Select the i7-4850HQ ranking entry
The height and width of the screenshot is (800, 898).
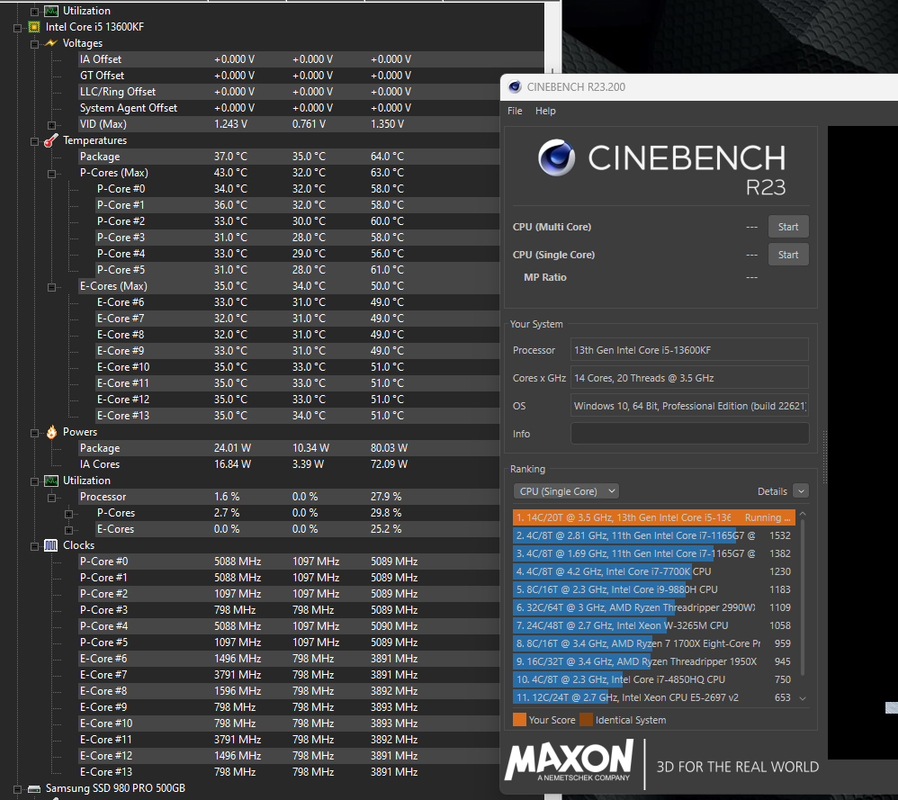(653, 679)
